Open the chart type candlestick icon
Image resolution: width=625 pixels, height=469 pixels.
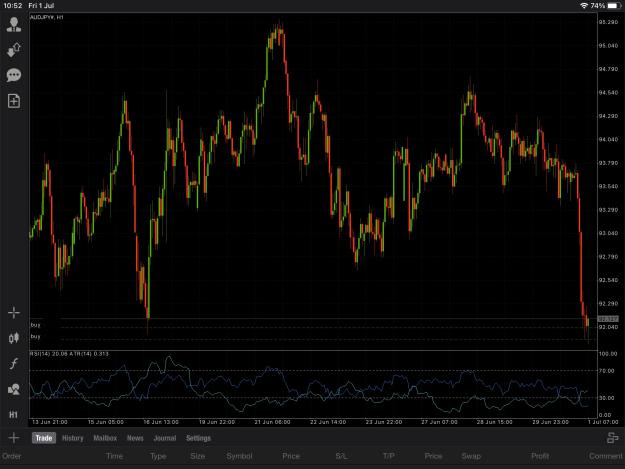click(x=14, y=338)
